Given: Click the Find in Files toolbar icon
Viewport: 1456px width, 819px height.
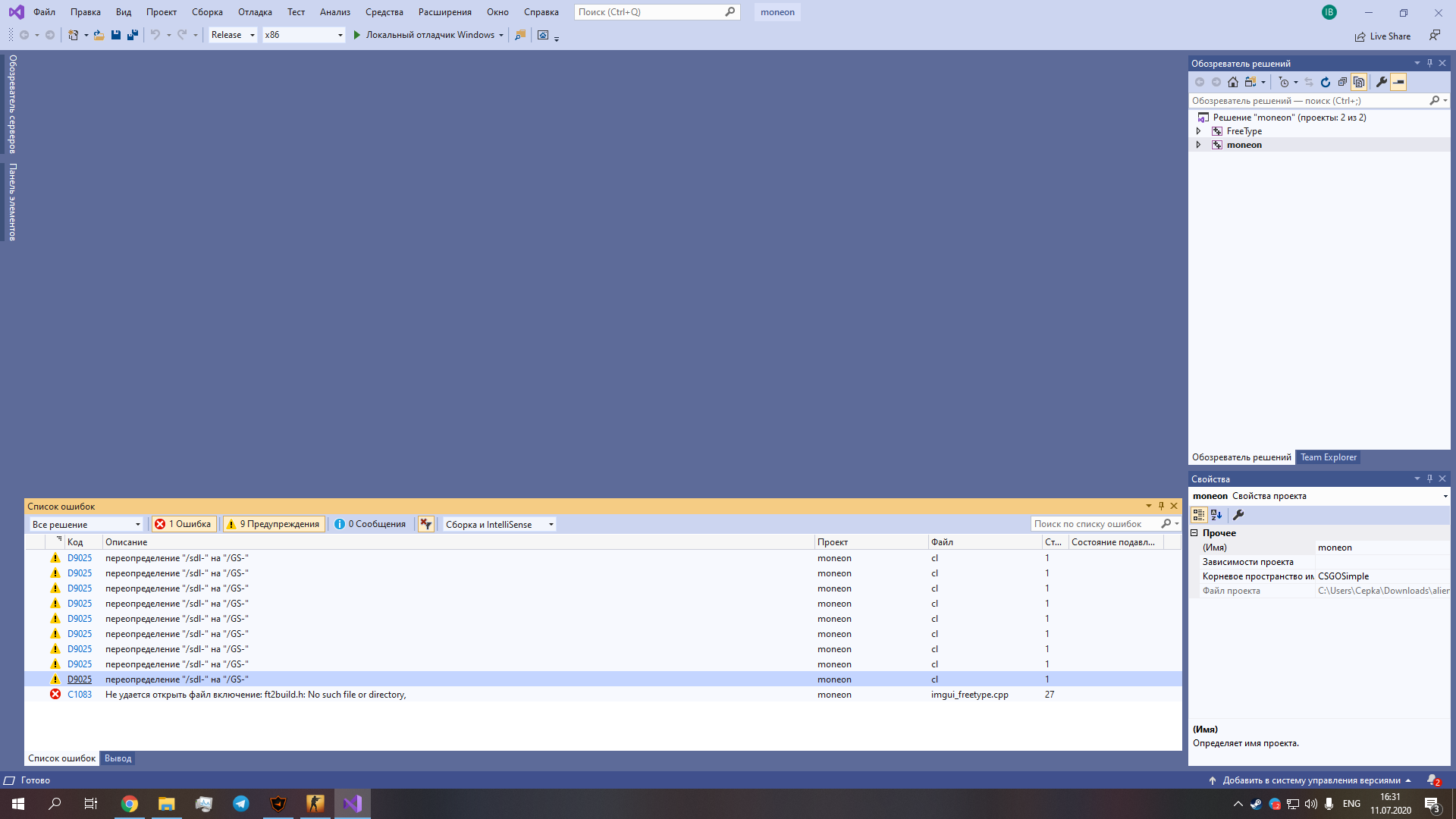Looking at the screenshot, I should (x=520, y=35).
